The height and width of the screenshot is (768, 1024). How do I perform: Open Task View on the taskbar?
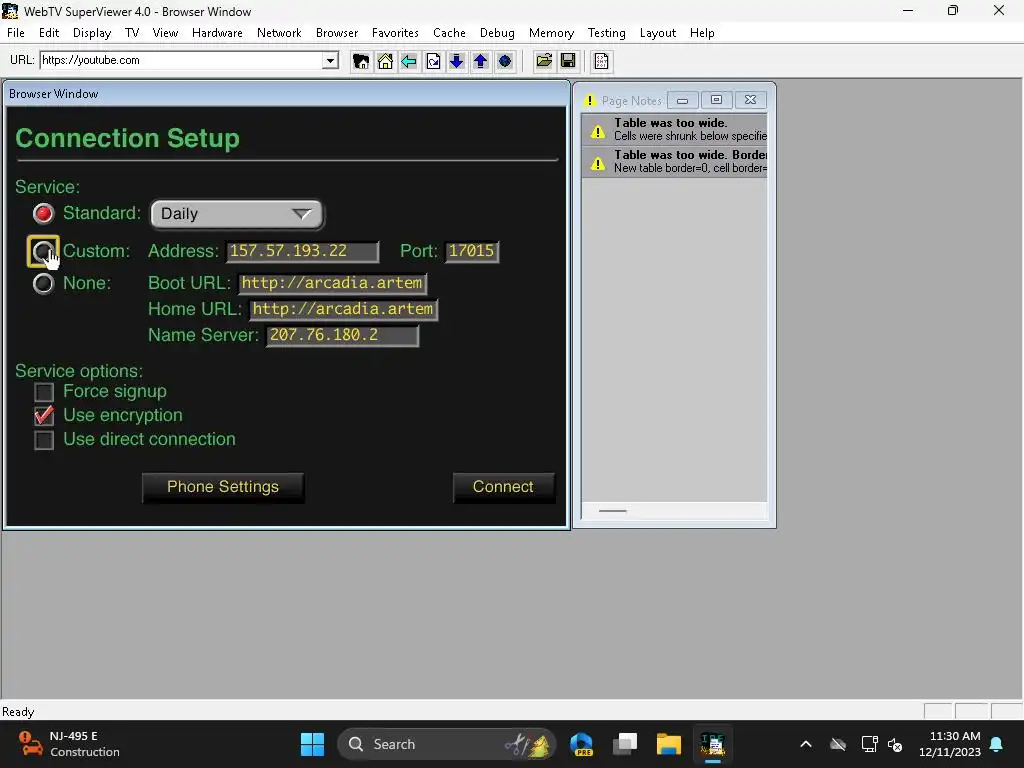pyautogui.click(x=625, y=744)
